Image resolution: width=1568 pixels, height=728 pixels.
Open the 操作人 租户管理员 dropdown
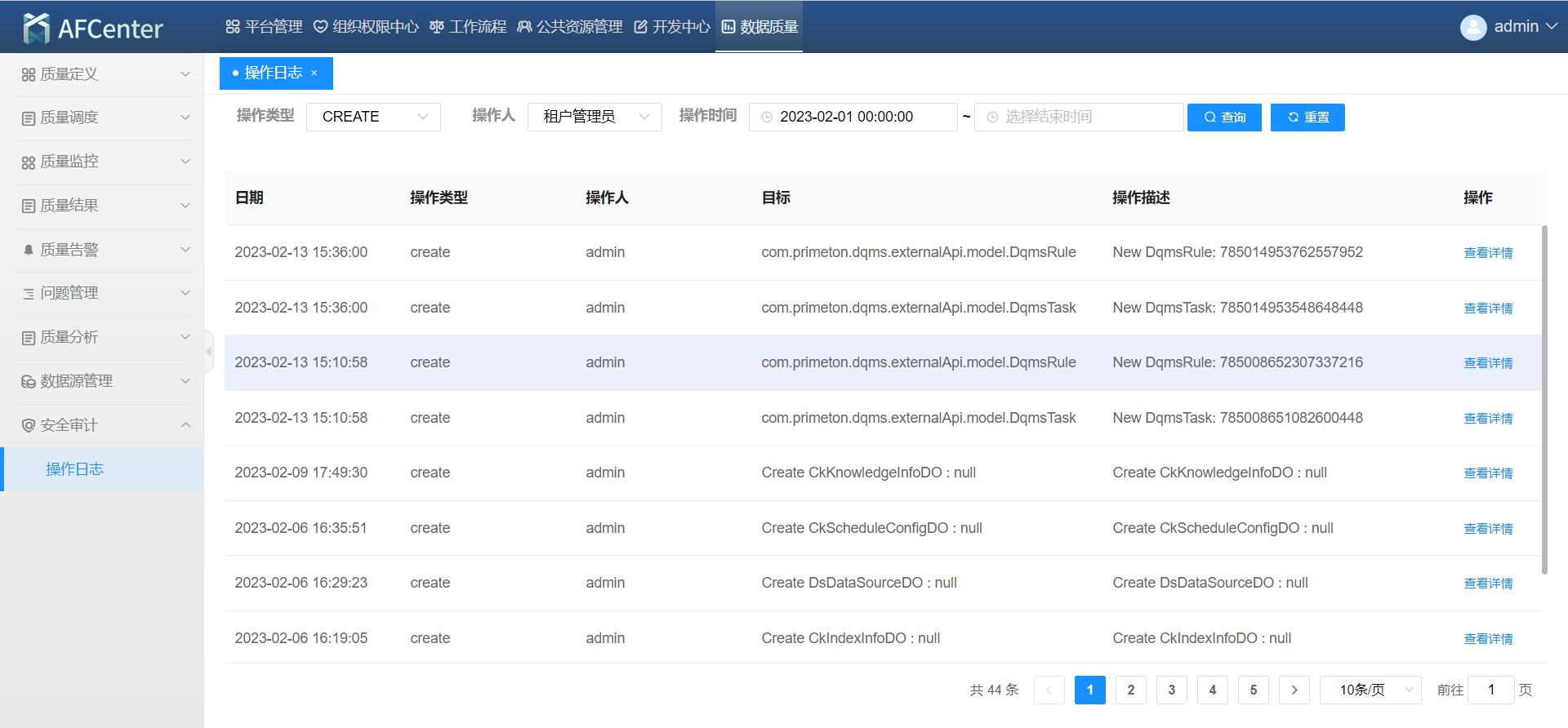point(595,117)
